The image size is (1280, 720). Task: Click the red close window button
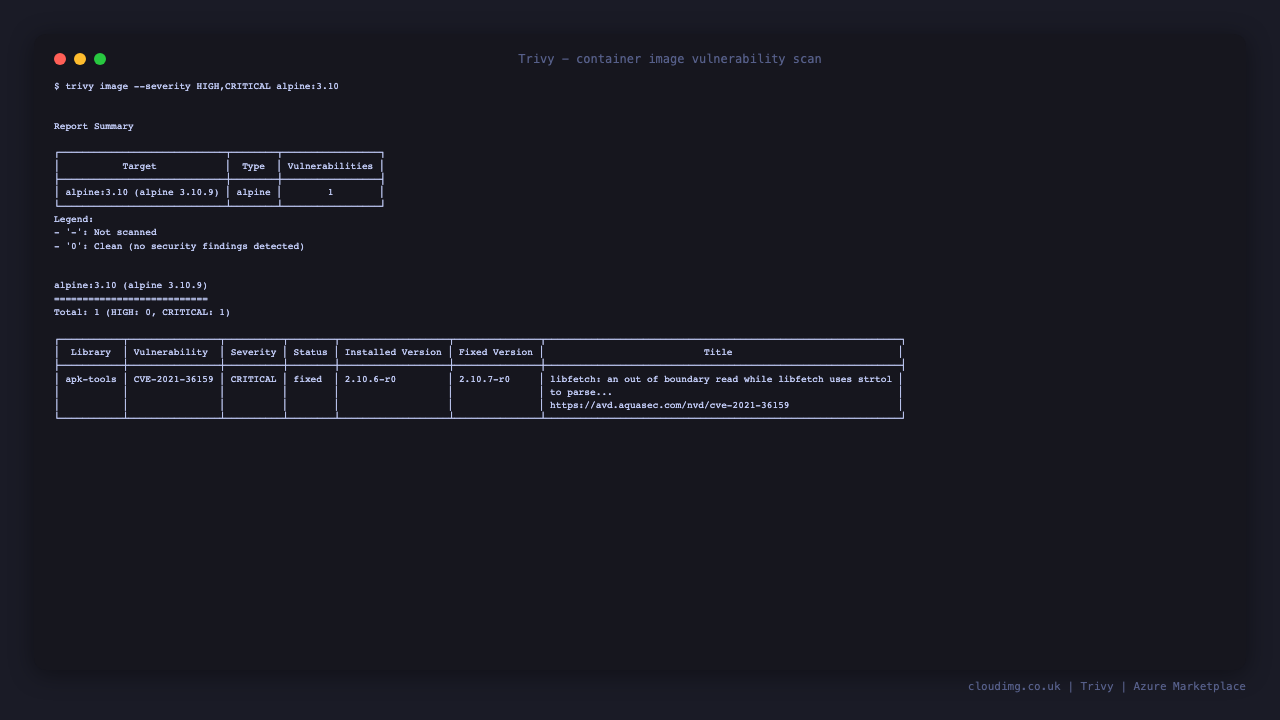click(x=60, y=59)
